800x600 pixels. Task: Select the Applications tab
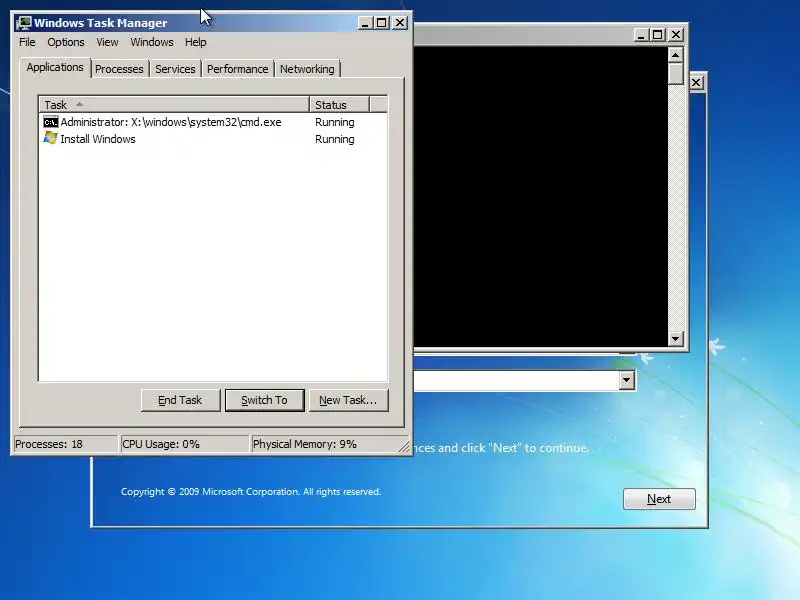(55, 67)
